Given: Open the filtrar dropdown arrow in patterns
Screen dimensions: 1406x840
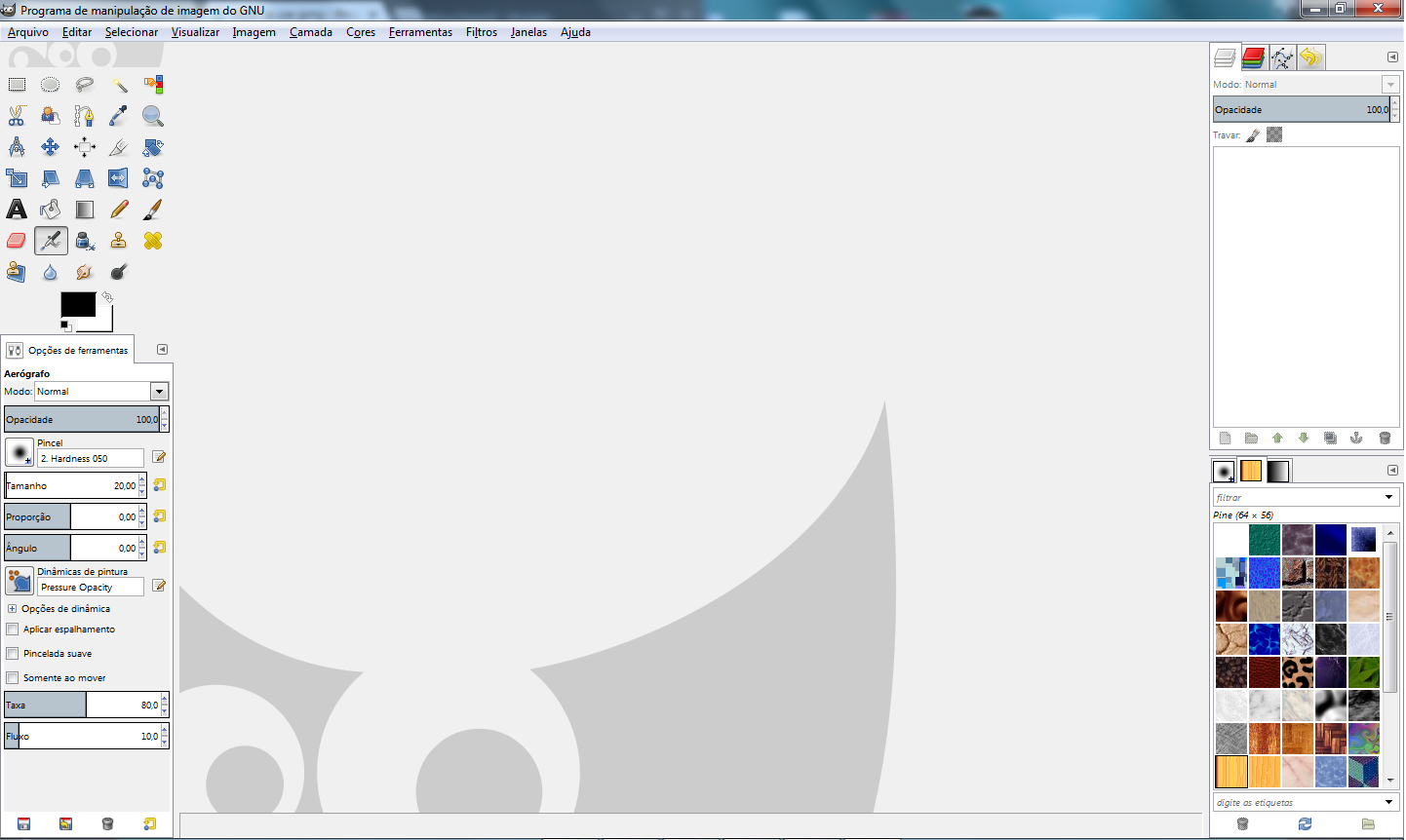Looking at the screenshot, I should click(1389, 498).
